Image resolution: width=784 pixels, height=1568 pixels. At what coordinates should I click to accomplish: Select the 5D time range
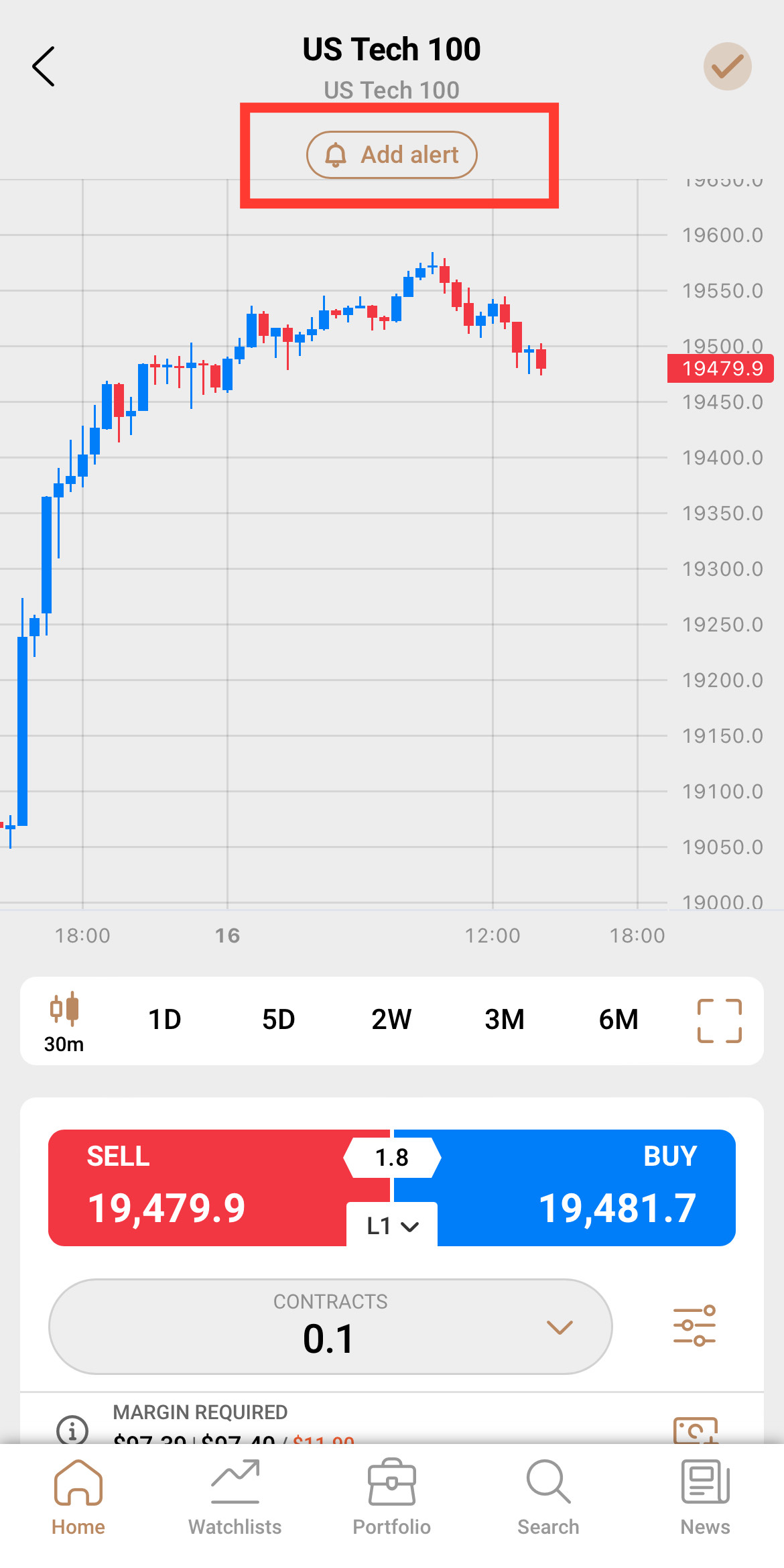(x=278, y=1020)
